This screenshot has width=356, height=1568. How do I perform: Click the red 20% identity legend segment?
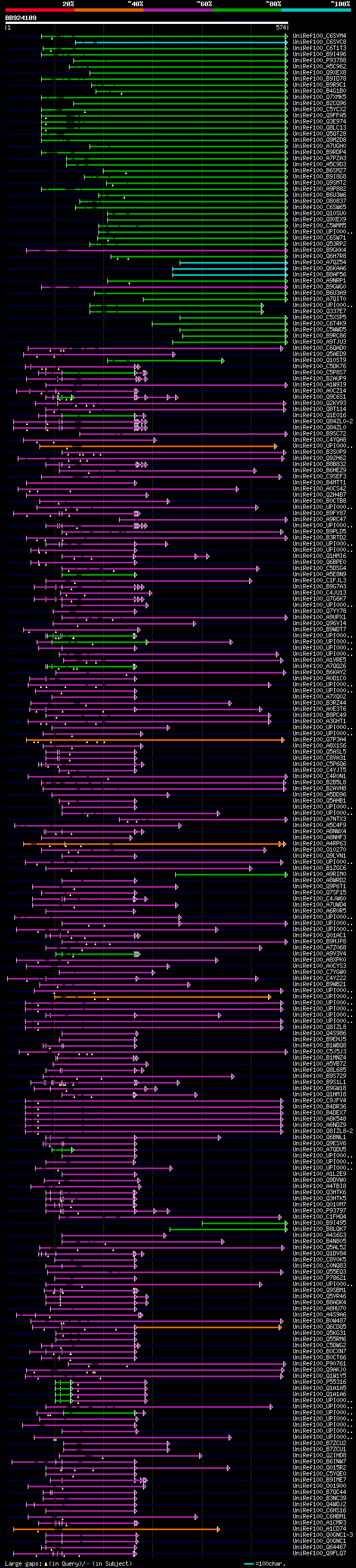[x=39, y=10]
